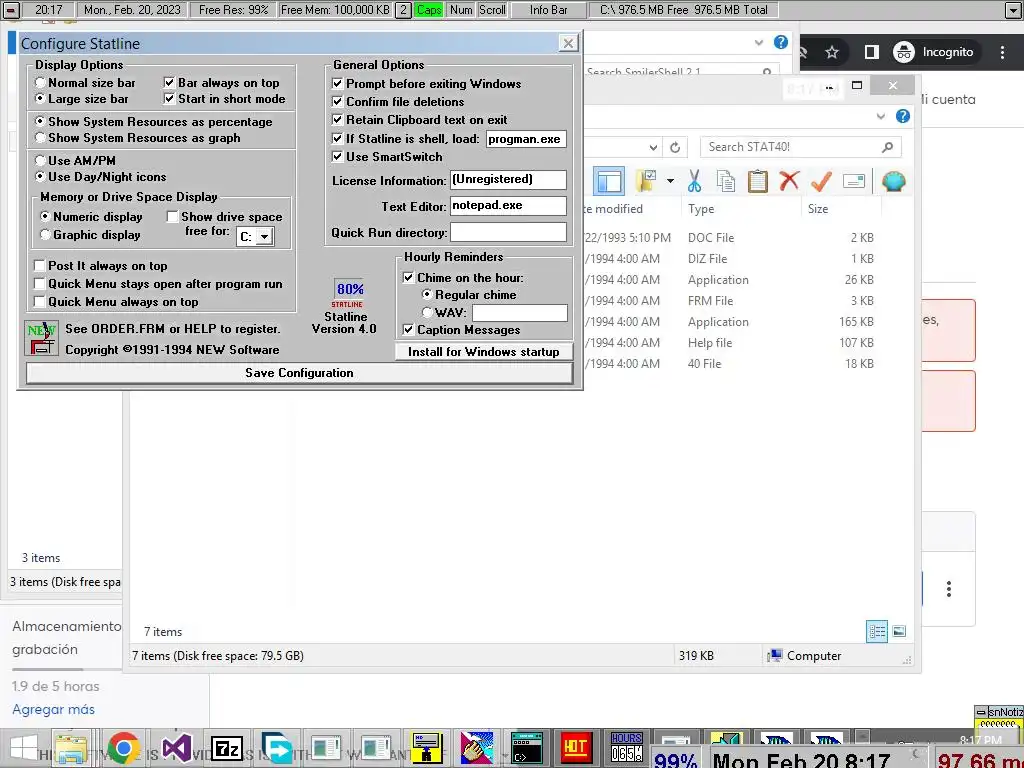The image size is (1024, 768).
Task: Click the Rename icon beside the checkmark
Action: click(x=854, y=181)
